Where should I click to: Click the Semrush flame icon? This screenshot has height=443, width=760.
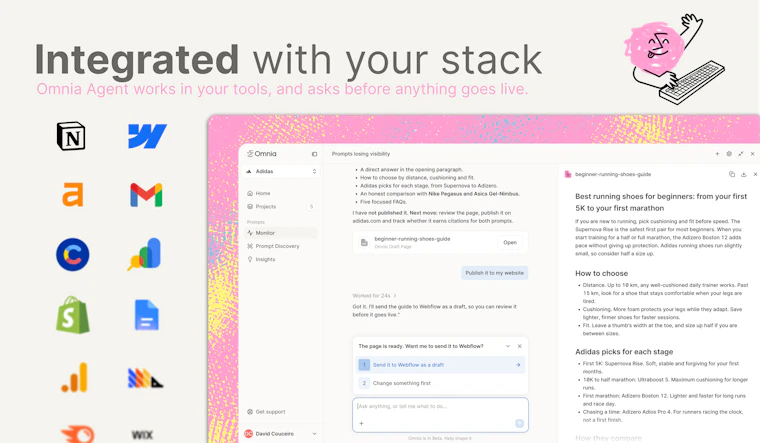(x=78, y=434)
